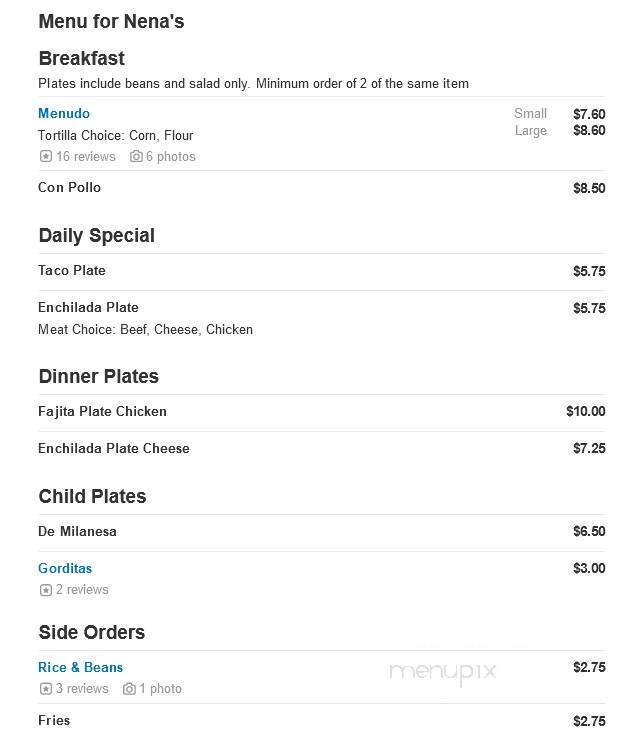View the 2 reviews for Gorditas
Screen dimensions: 622x754
(x=82, y=590)
